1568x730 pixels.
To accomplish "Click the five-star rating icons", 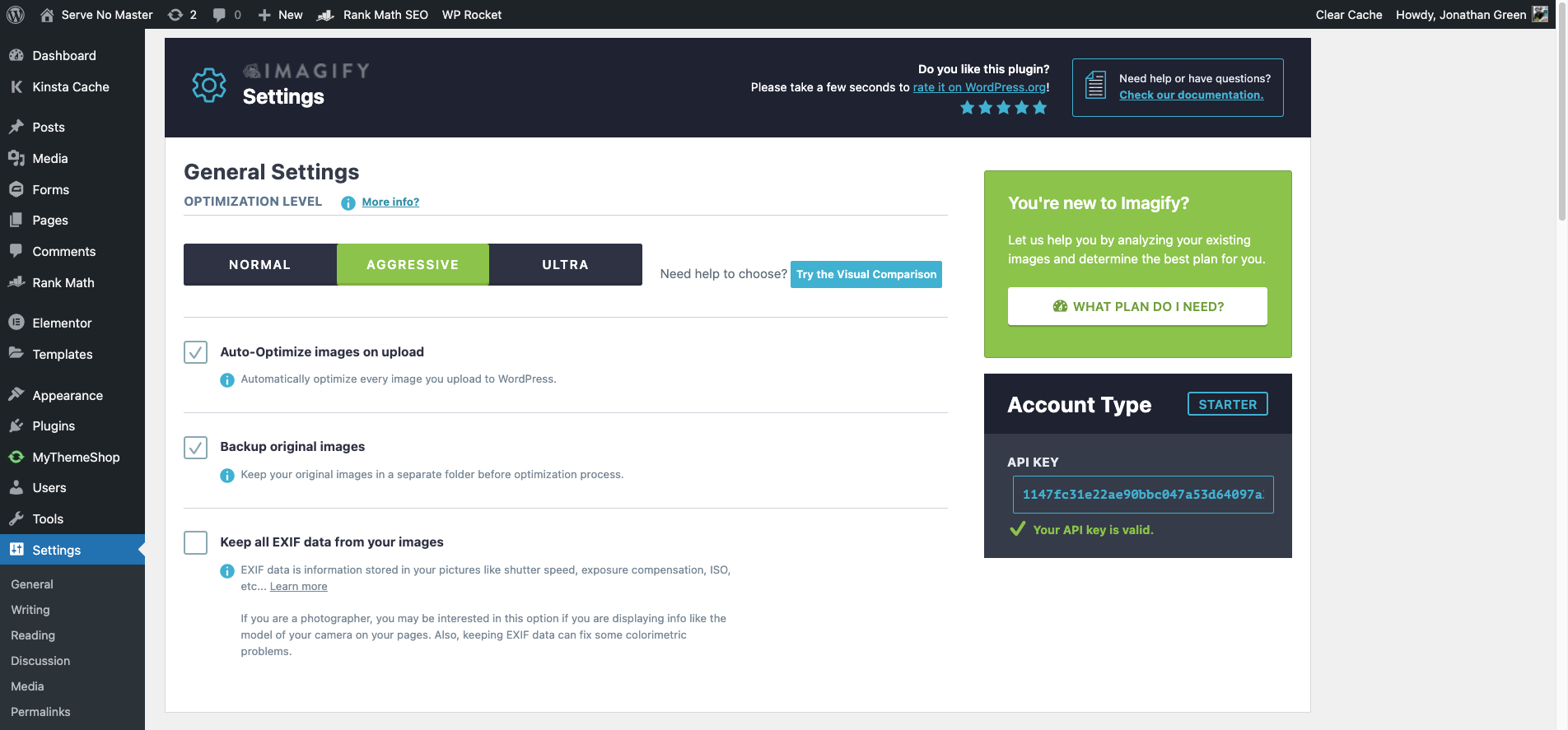I will click(1004, 108).
